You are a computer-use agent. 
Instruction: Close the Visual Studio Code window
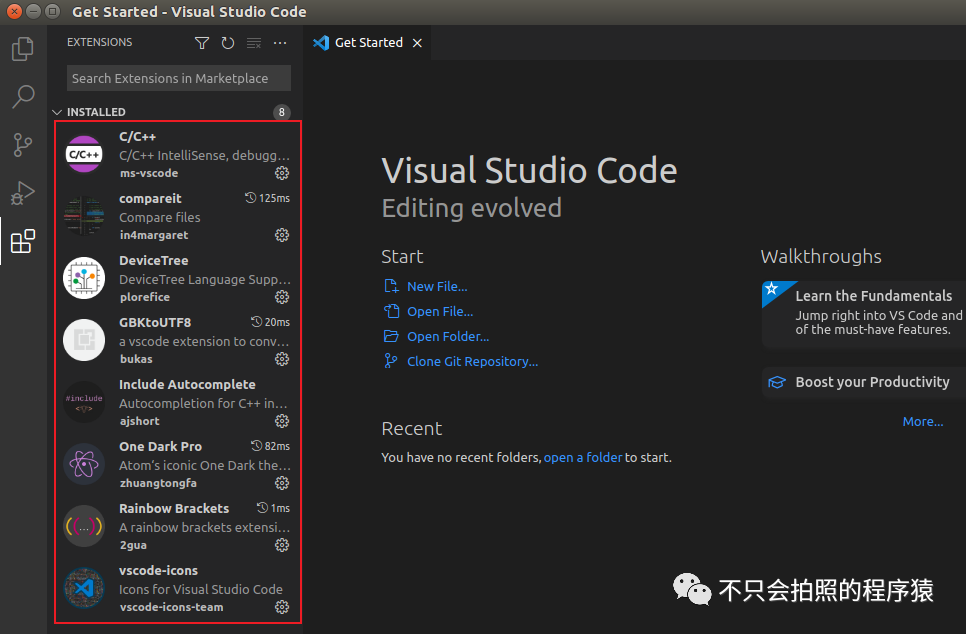pyautogui.click(x=14, y=11)
